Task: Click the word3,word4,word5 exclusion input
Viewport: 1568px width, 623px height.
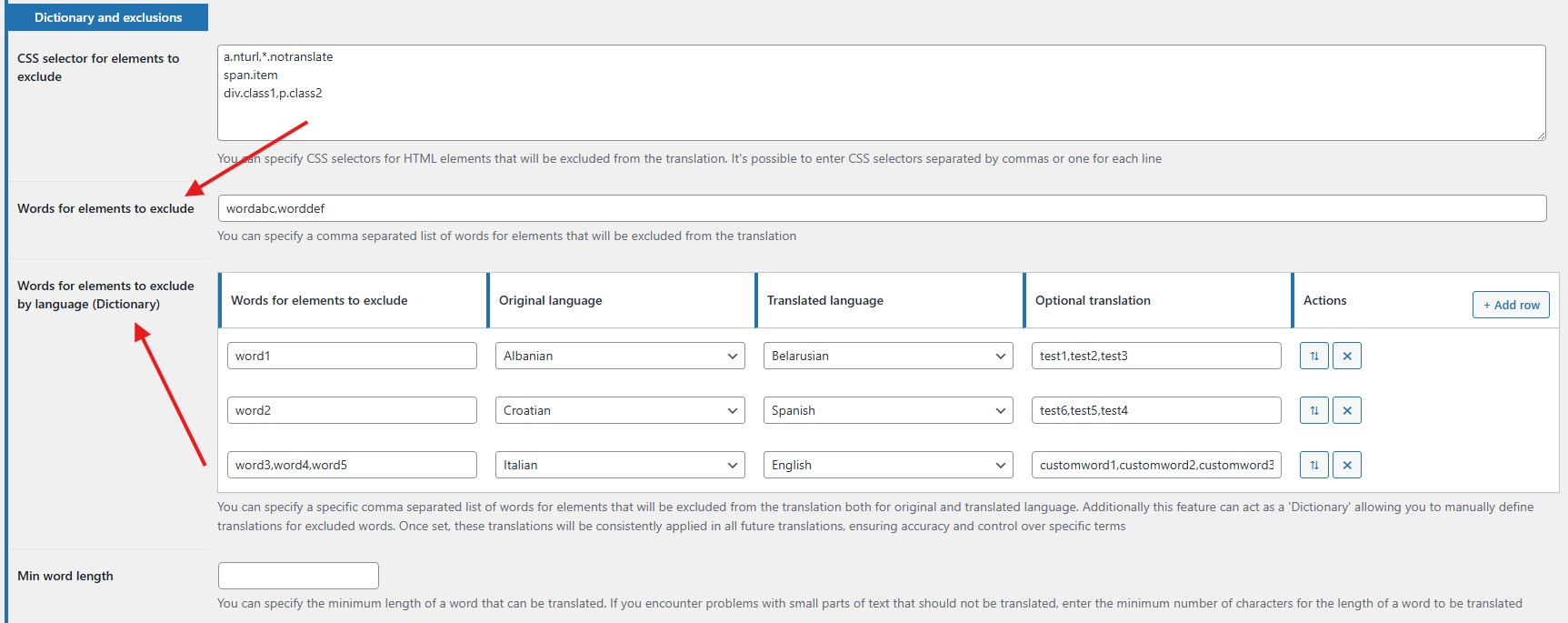Action: 352,465
